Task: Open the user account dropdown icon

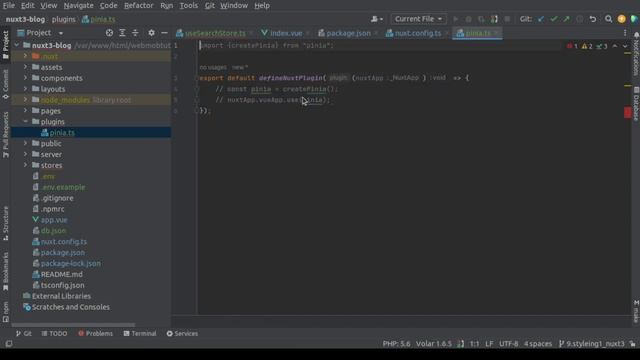Action: pyautogui.click(x=377, y=19)
